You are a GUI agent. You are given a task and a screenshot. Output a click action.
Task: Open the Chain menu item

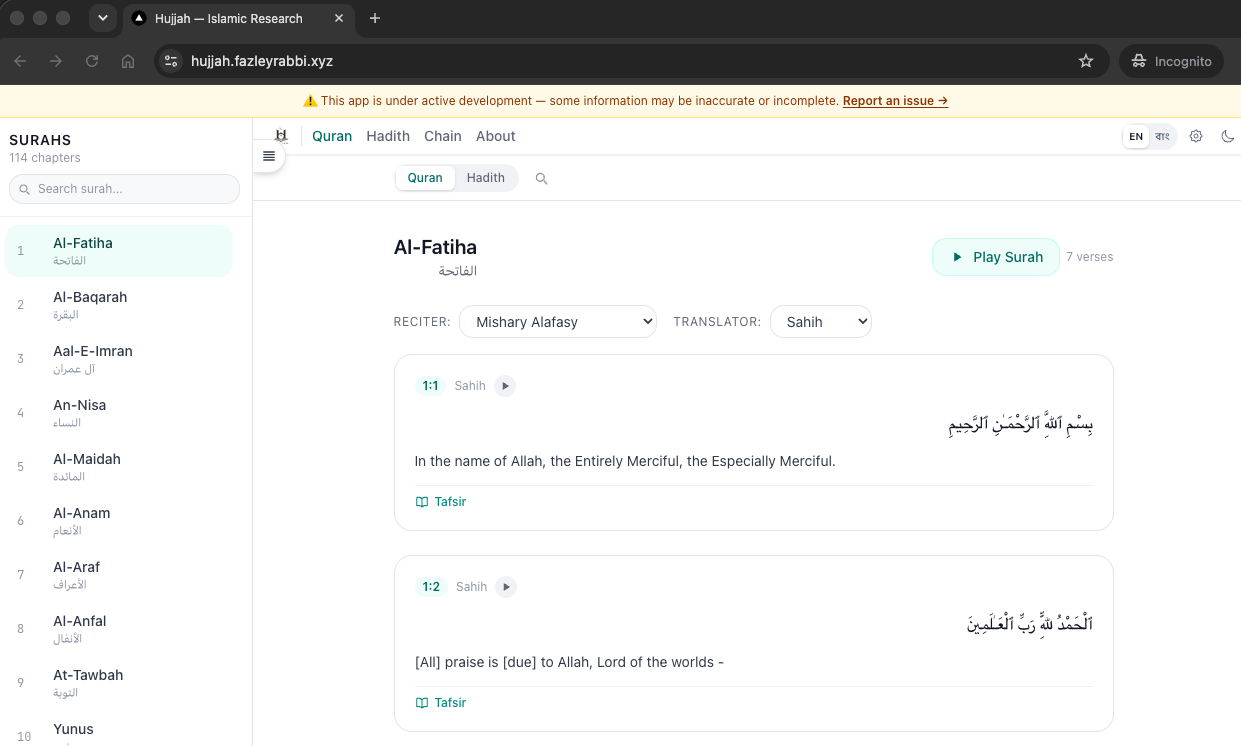[x=443, y=136]
